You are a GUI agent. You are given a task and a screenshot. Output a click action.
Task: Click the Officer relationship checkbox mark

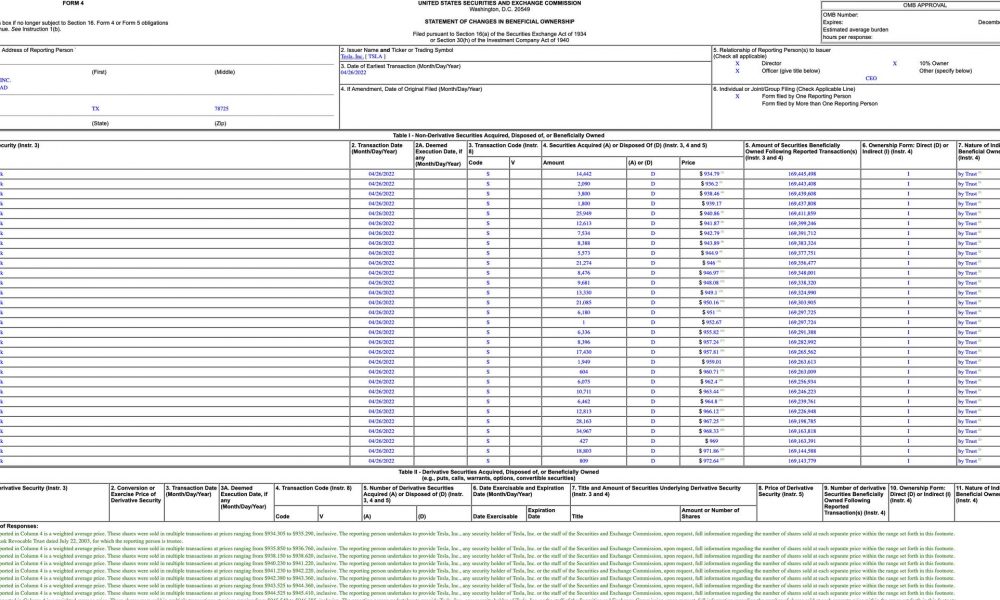pyautogui.click(x=737, y=71)
